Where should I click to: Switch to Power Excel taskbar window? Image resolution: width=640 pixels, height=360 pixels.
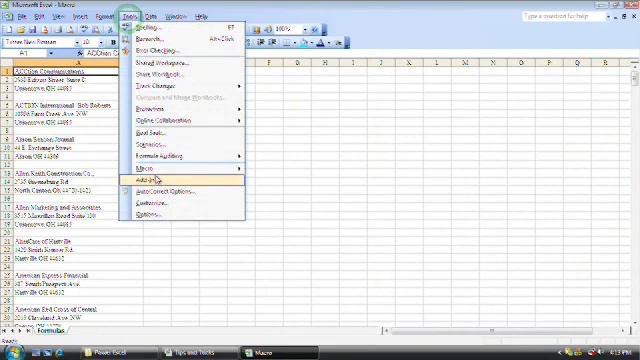(x=118, y=352)
